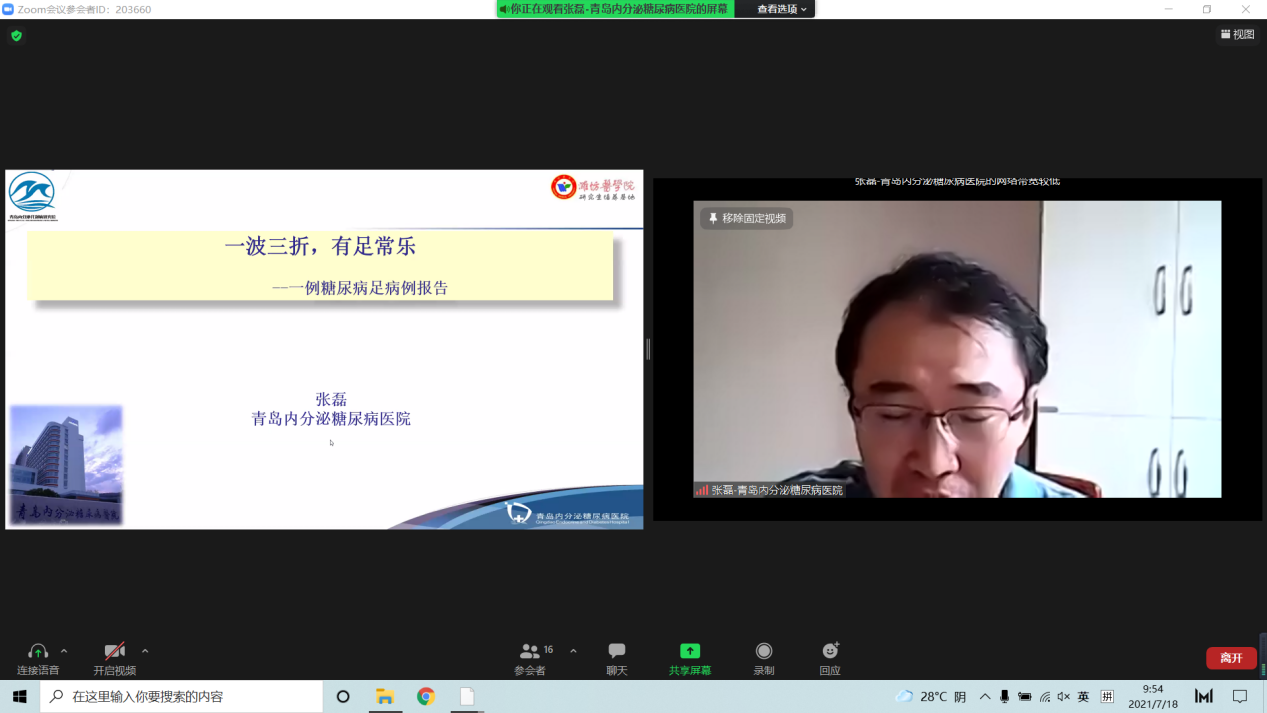This screenshot has height=713, width=1267.
Task: Open the chat panel
Action: click(617, 657)
